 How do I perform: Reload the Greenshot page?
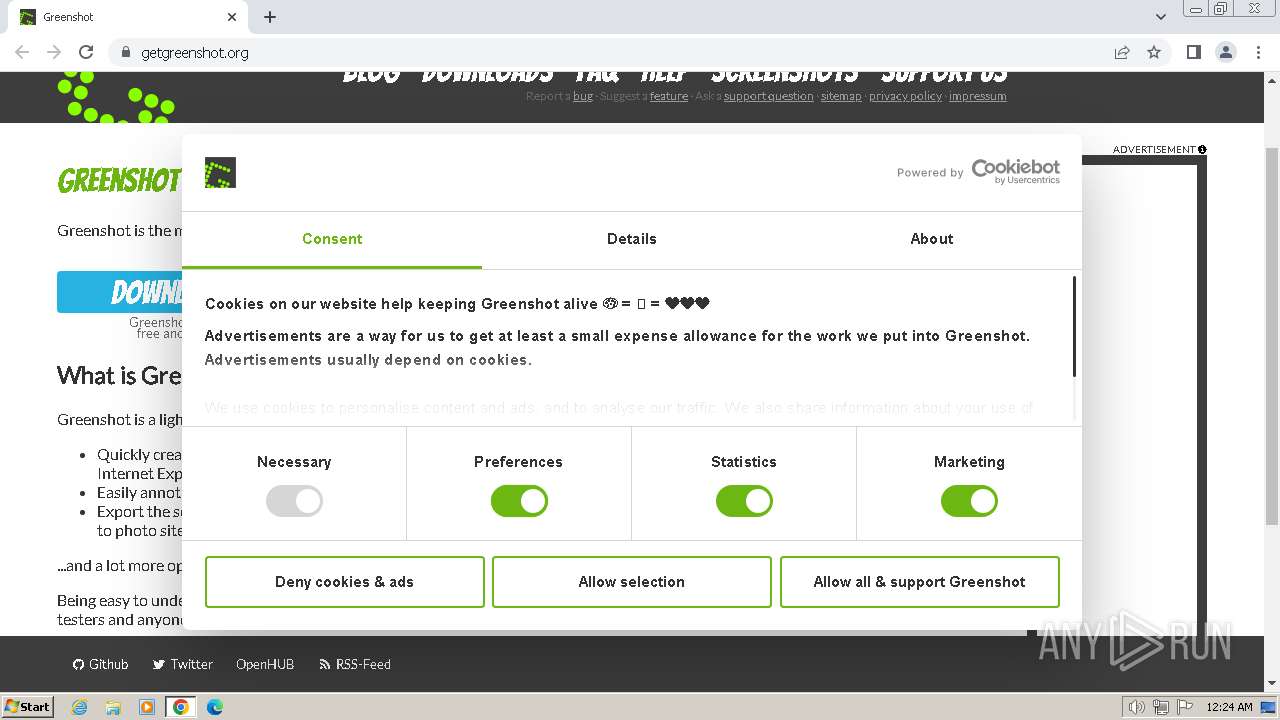coord(86,52)
